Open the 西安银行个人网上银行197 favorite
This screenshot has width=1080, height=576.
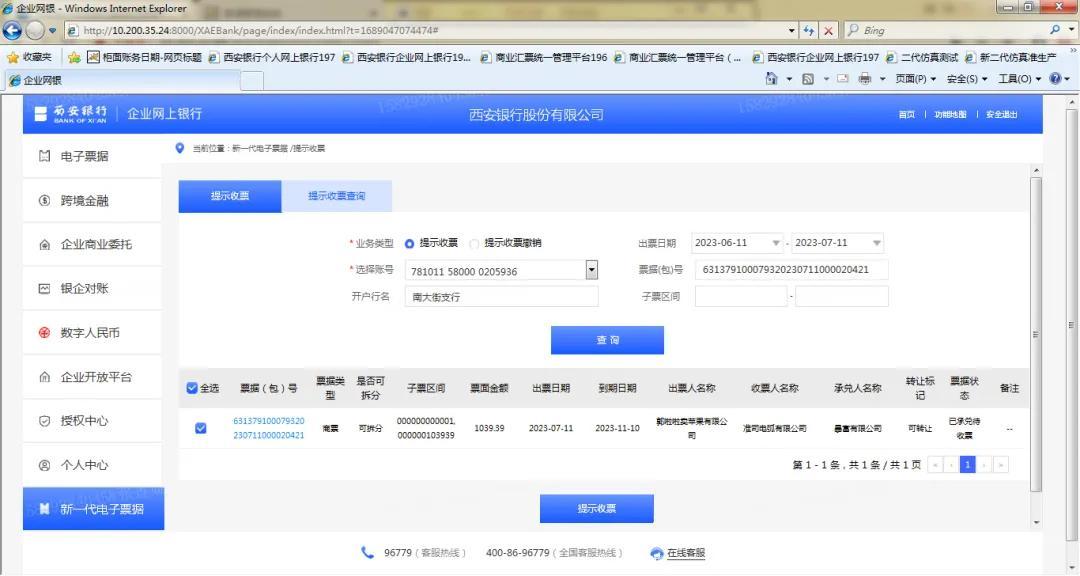tap(272, 57)
